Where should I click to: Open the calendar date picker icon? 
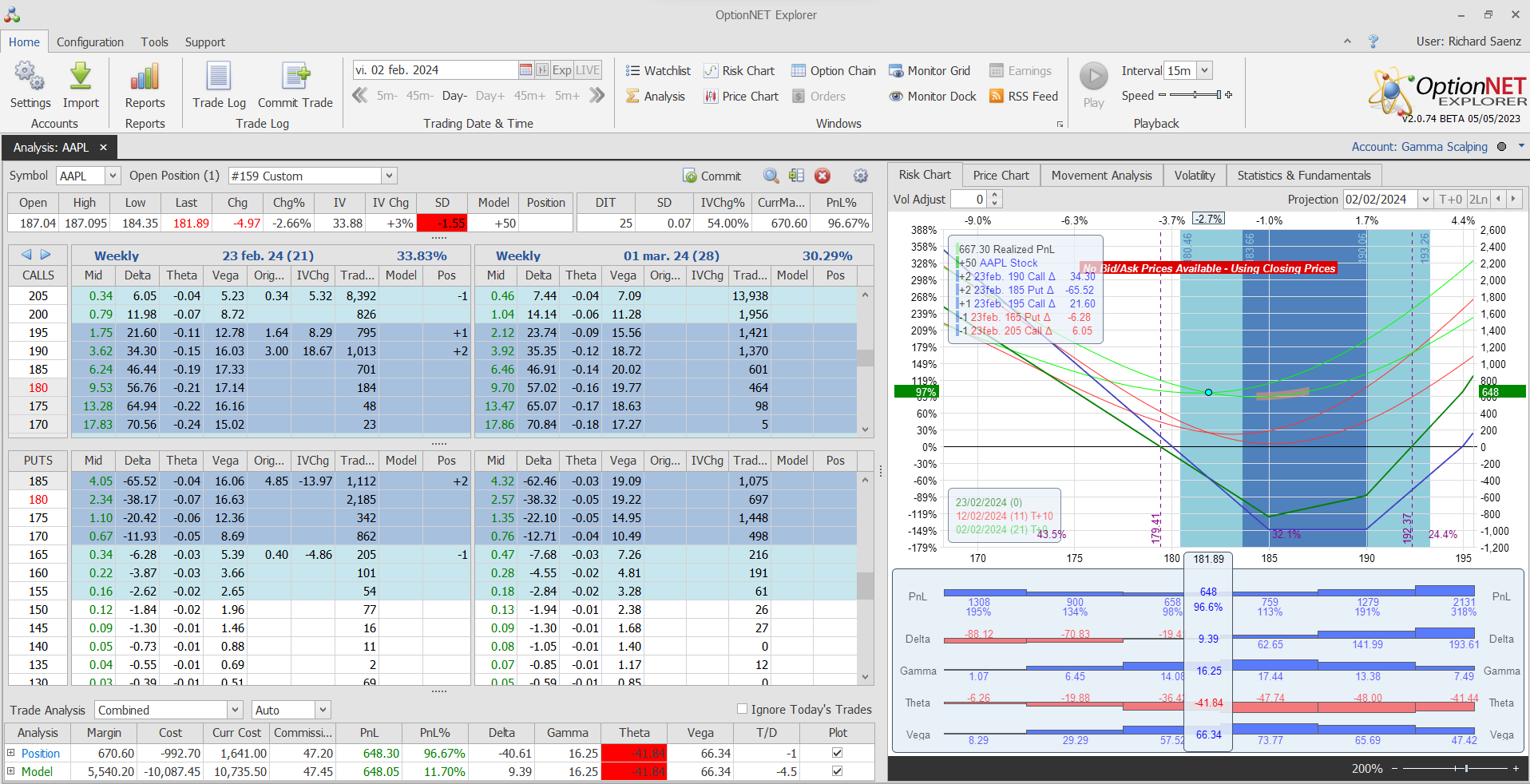click(525, 70)
